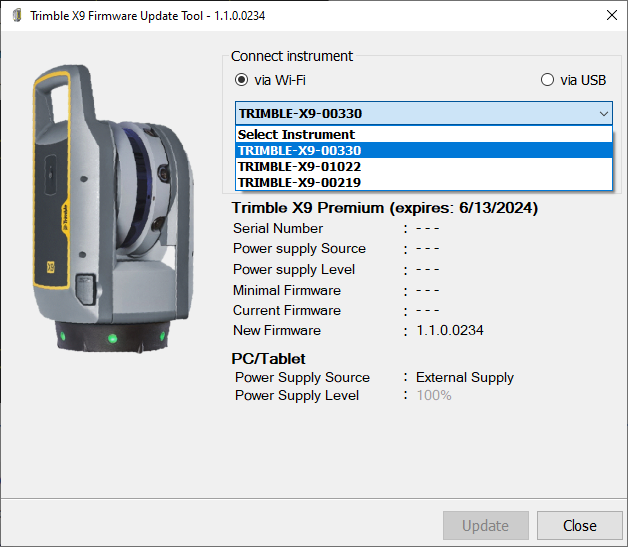
Task: Click the 'Power supply Source' instrument label
Action: pyautogui.click(x=299, y=249)
